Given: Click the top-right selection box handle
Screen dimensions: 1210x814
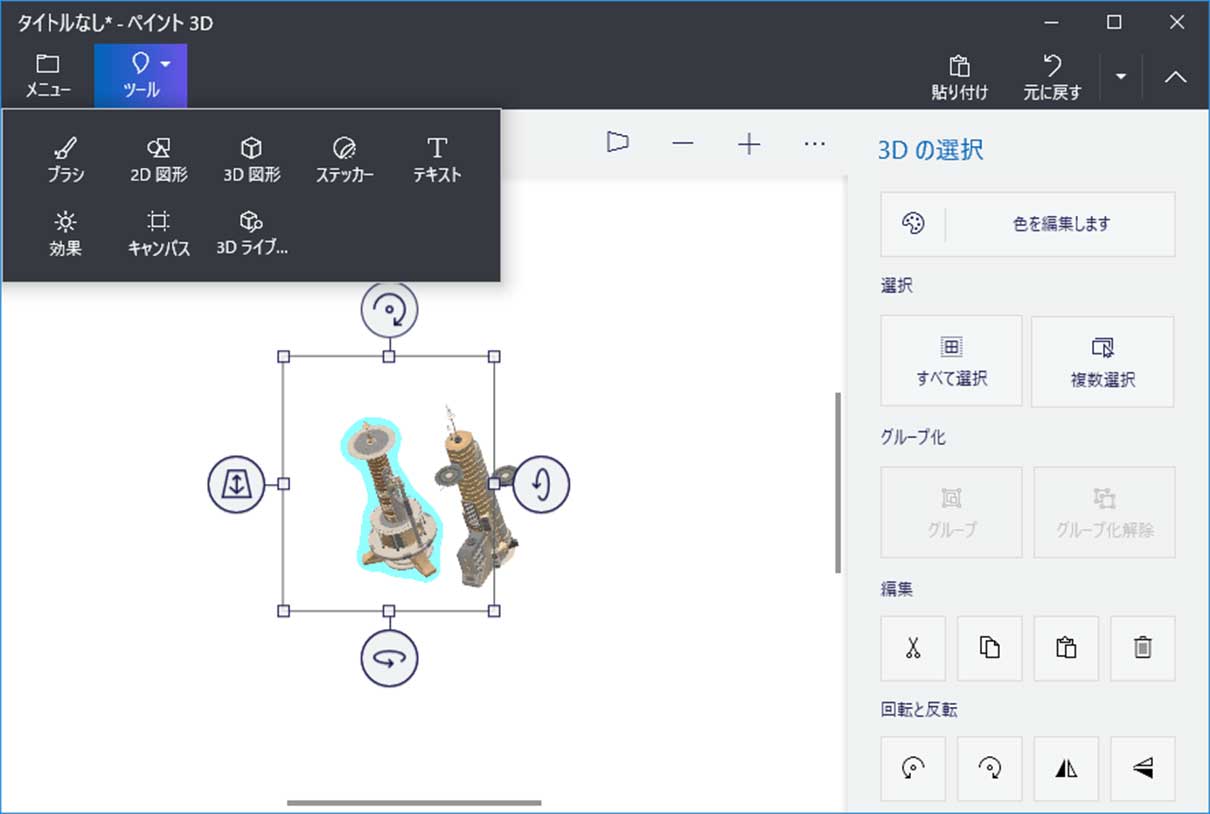Looking at the screenshot, I should 494,356.
